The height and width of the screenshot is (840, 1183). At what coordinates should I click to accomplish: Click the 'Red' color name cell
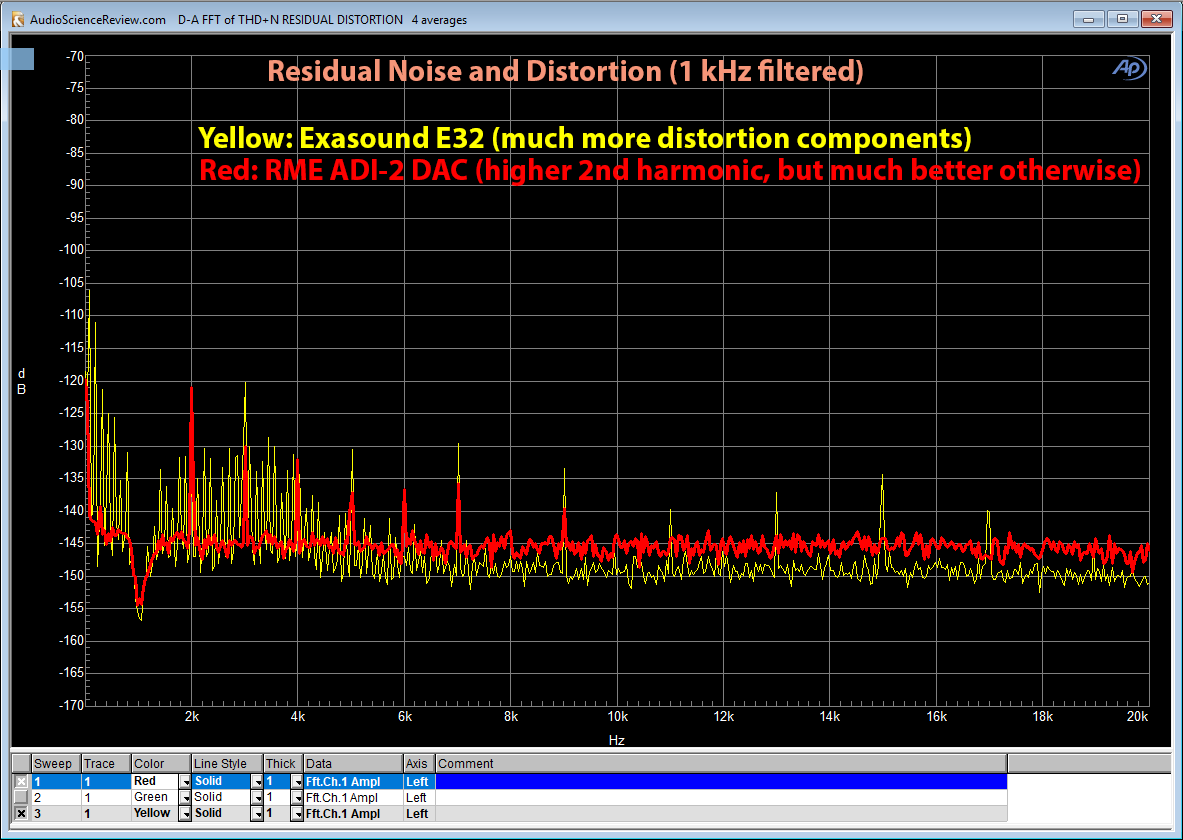(x=155, y=782)
